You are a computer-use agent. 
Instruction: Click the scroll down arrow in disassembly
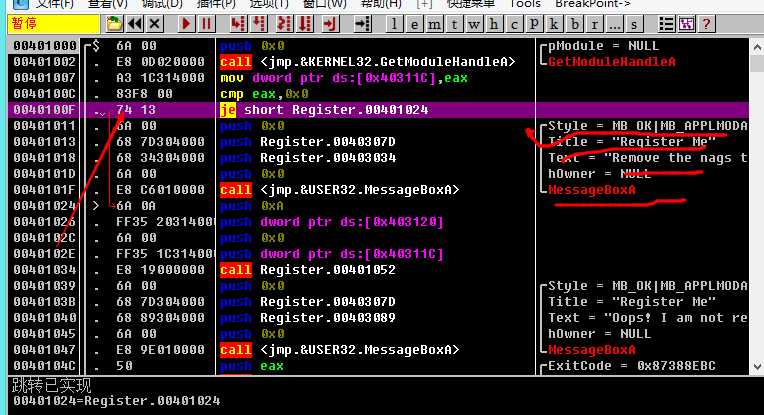(x=757, y=366)
